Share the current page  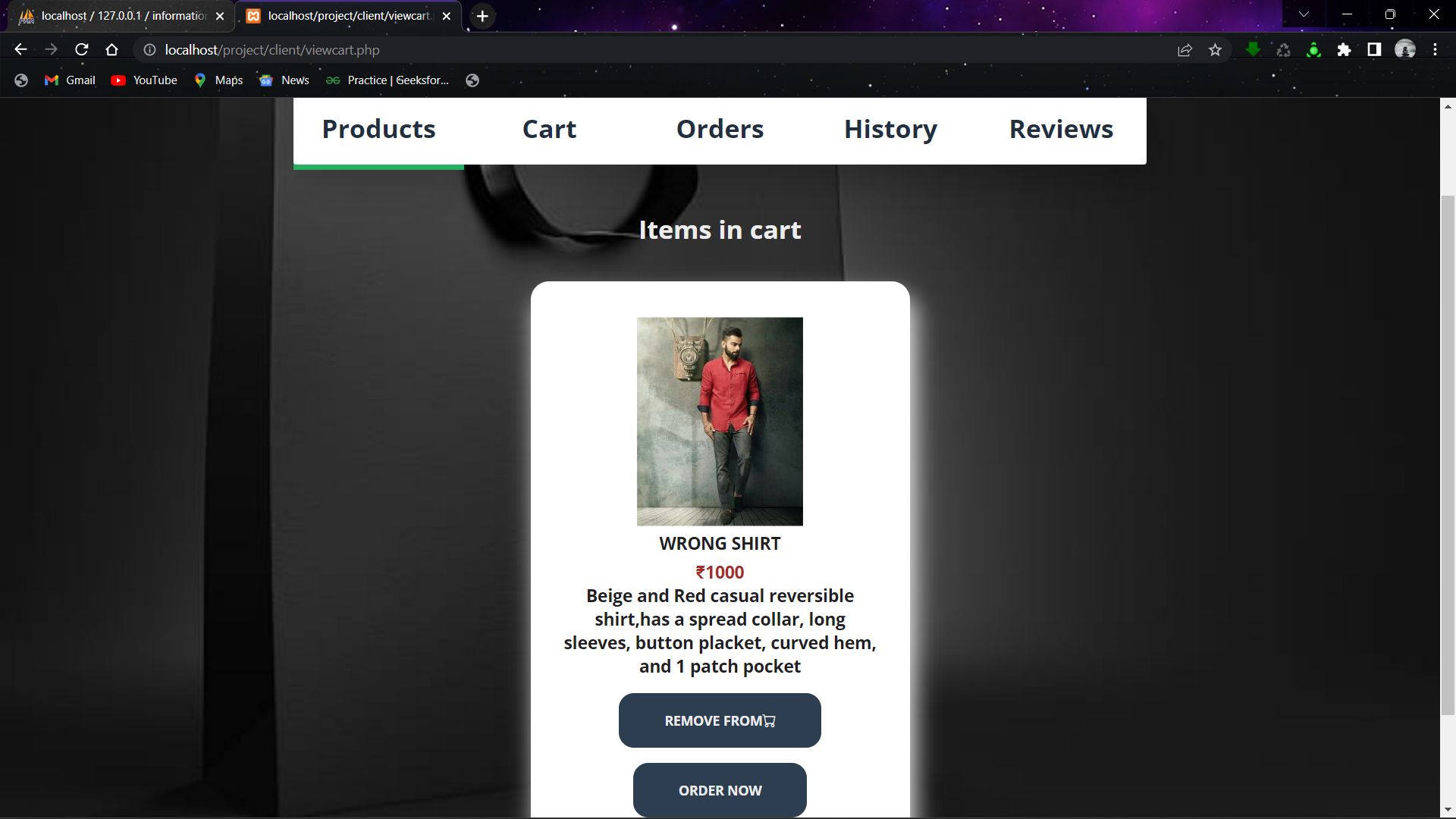[1185, 49]
